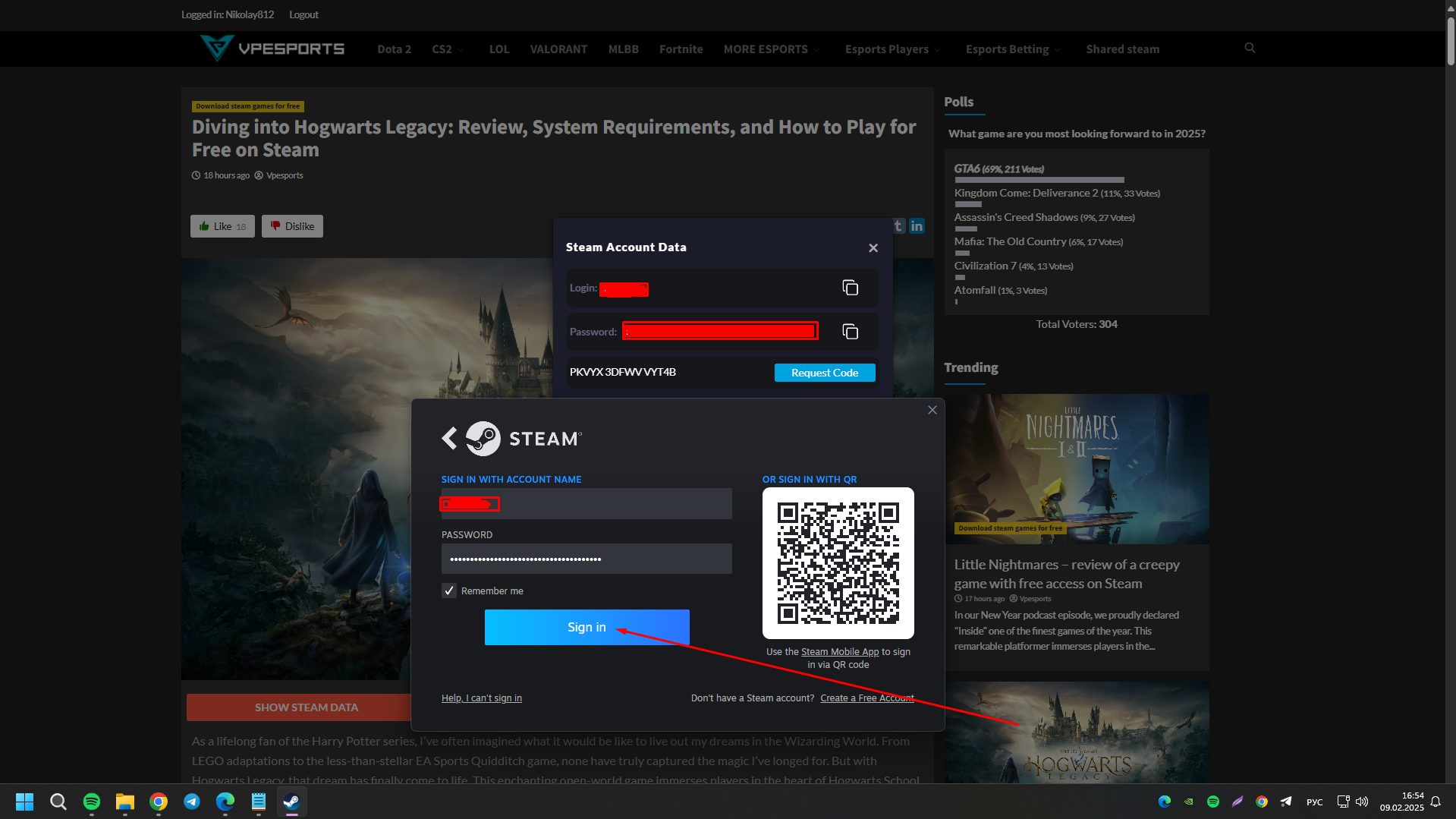Select Mafia: The Old Country poll option
The image size is (1456, 819).
coord(1039,241)
